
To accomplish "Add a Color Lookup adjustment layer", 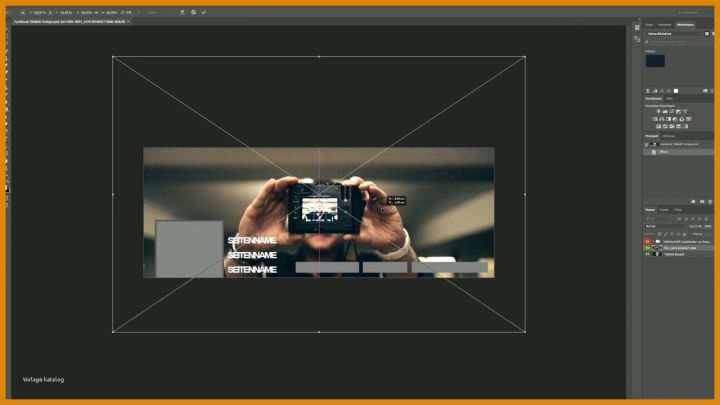I will (689, 119).
